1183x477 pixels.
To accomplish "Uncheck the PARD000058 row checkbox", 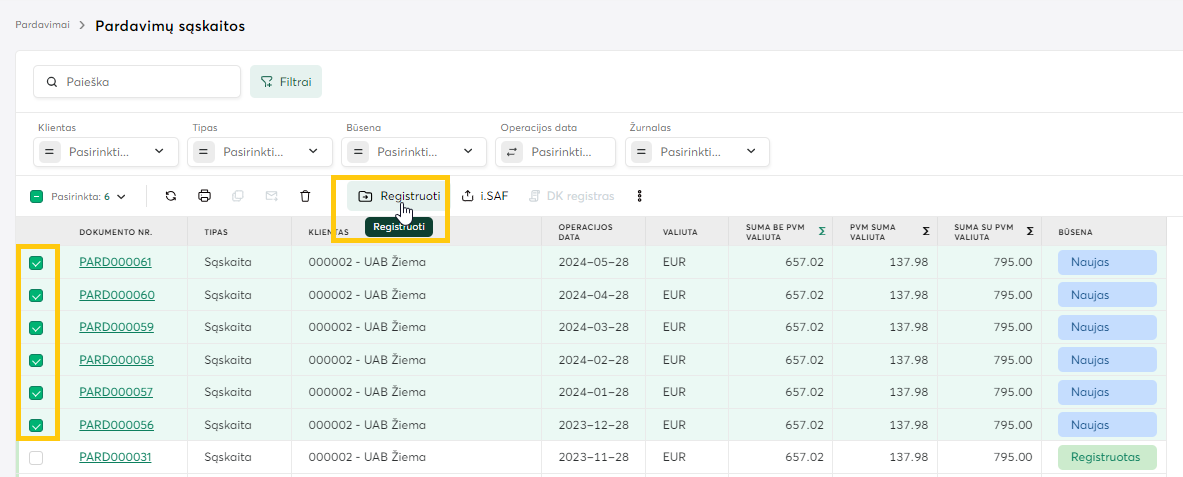I will 36,360.
